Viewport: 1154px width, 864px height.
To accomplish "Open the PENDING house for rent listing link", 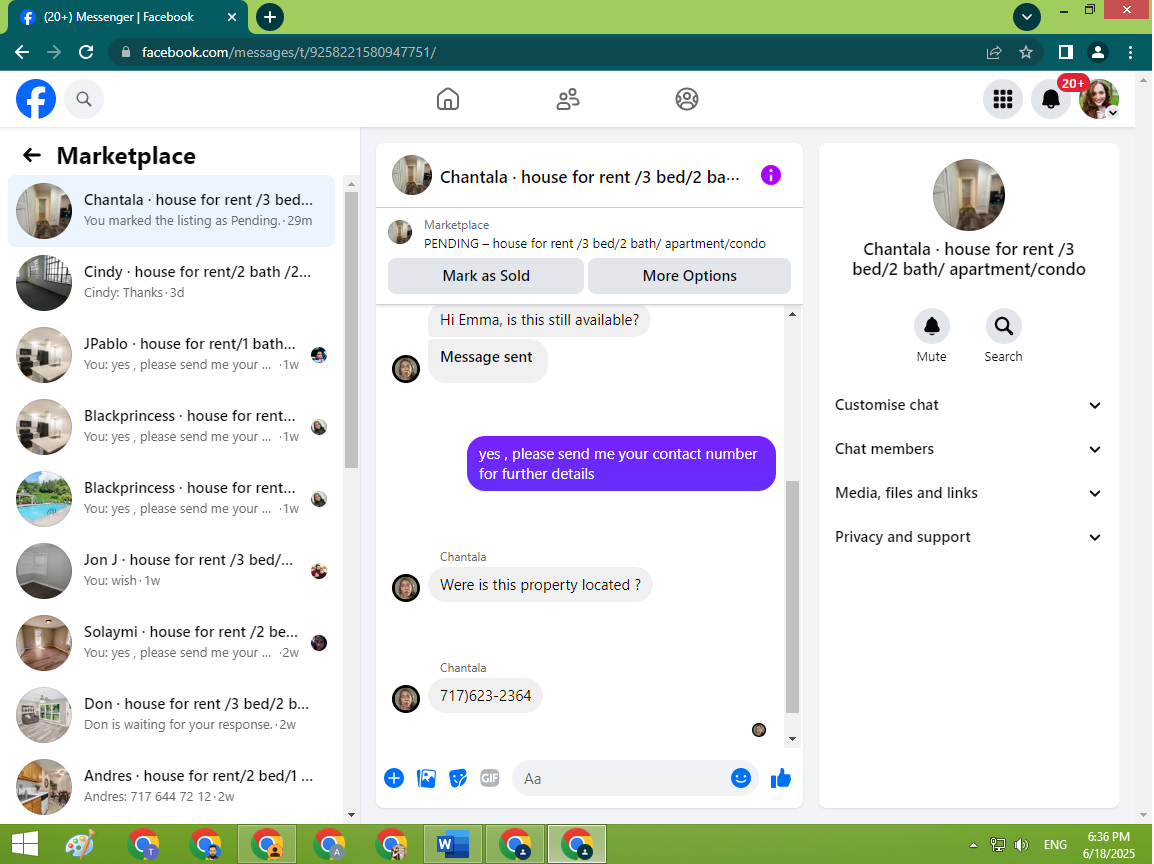I will (595, 244).
